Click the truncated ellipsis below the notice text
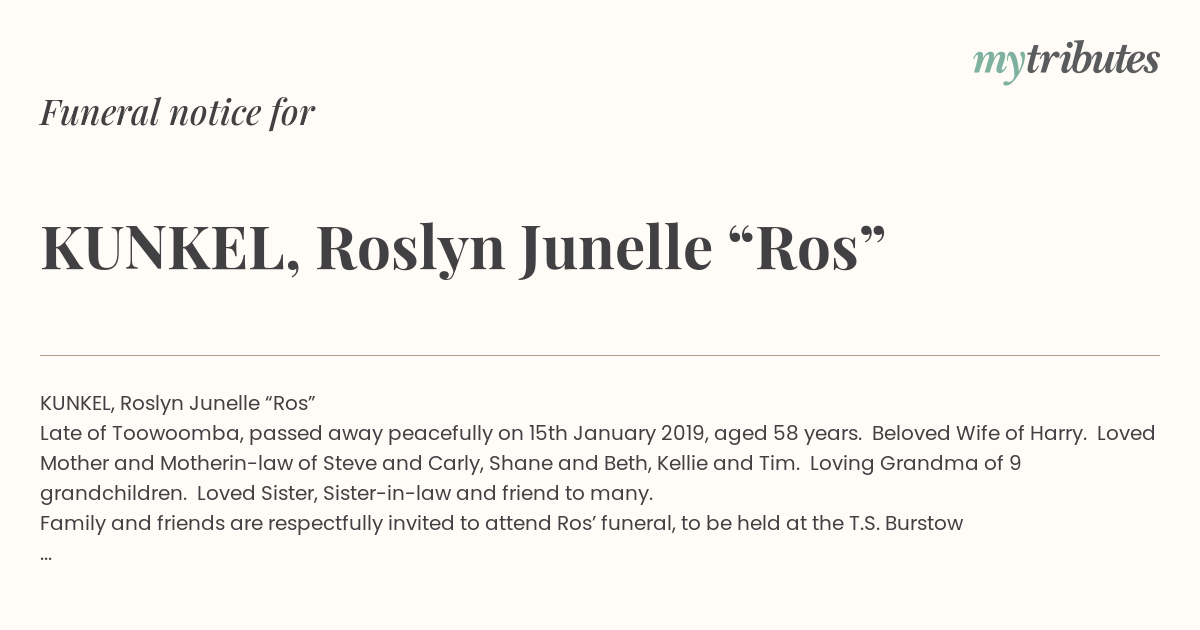Viewport: 1200px width, 630px height. click(46, 553)
